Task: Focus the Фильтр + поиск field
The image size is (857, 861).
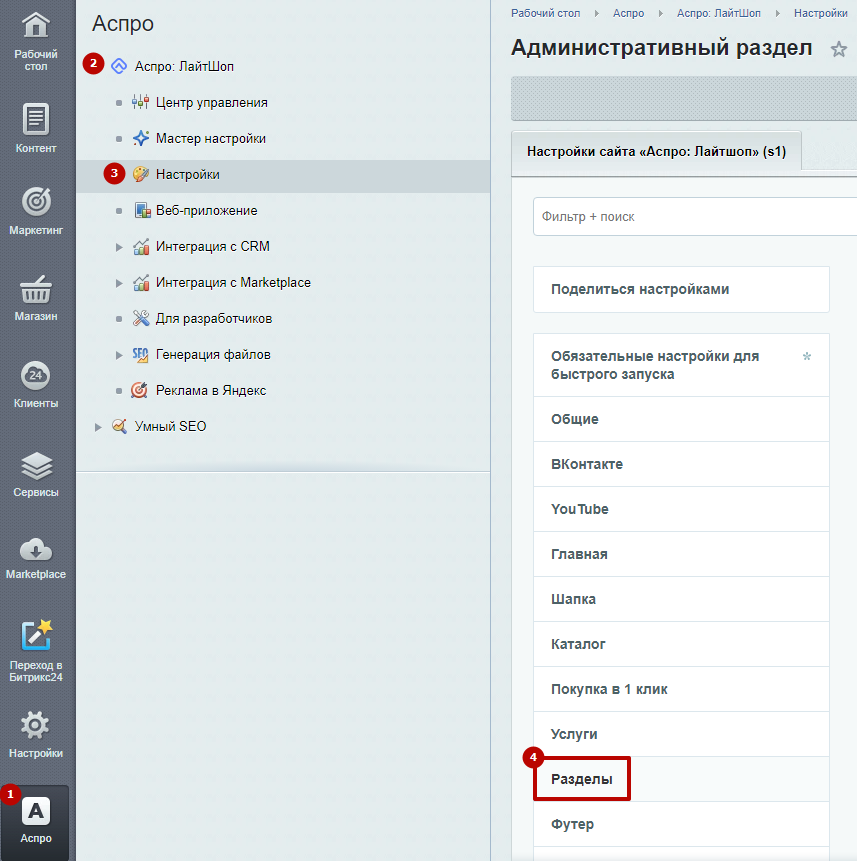Action: 695,216
